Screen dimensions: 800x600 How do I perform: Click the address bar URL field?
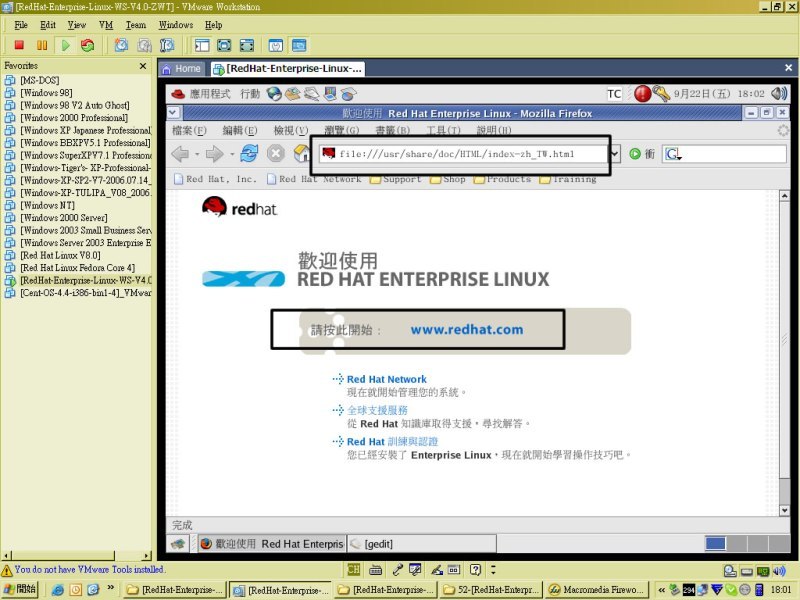pyautogui.click(x=464, y=154)
